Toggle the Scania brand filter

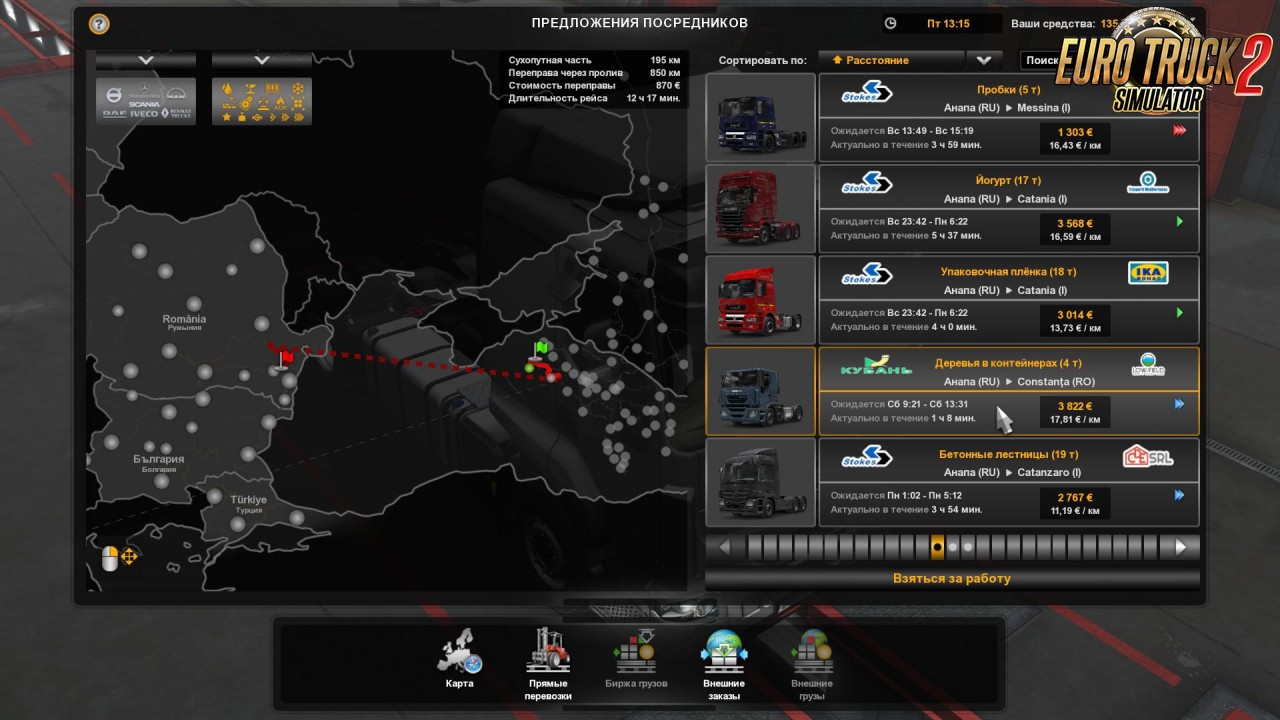pos(144,103)
